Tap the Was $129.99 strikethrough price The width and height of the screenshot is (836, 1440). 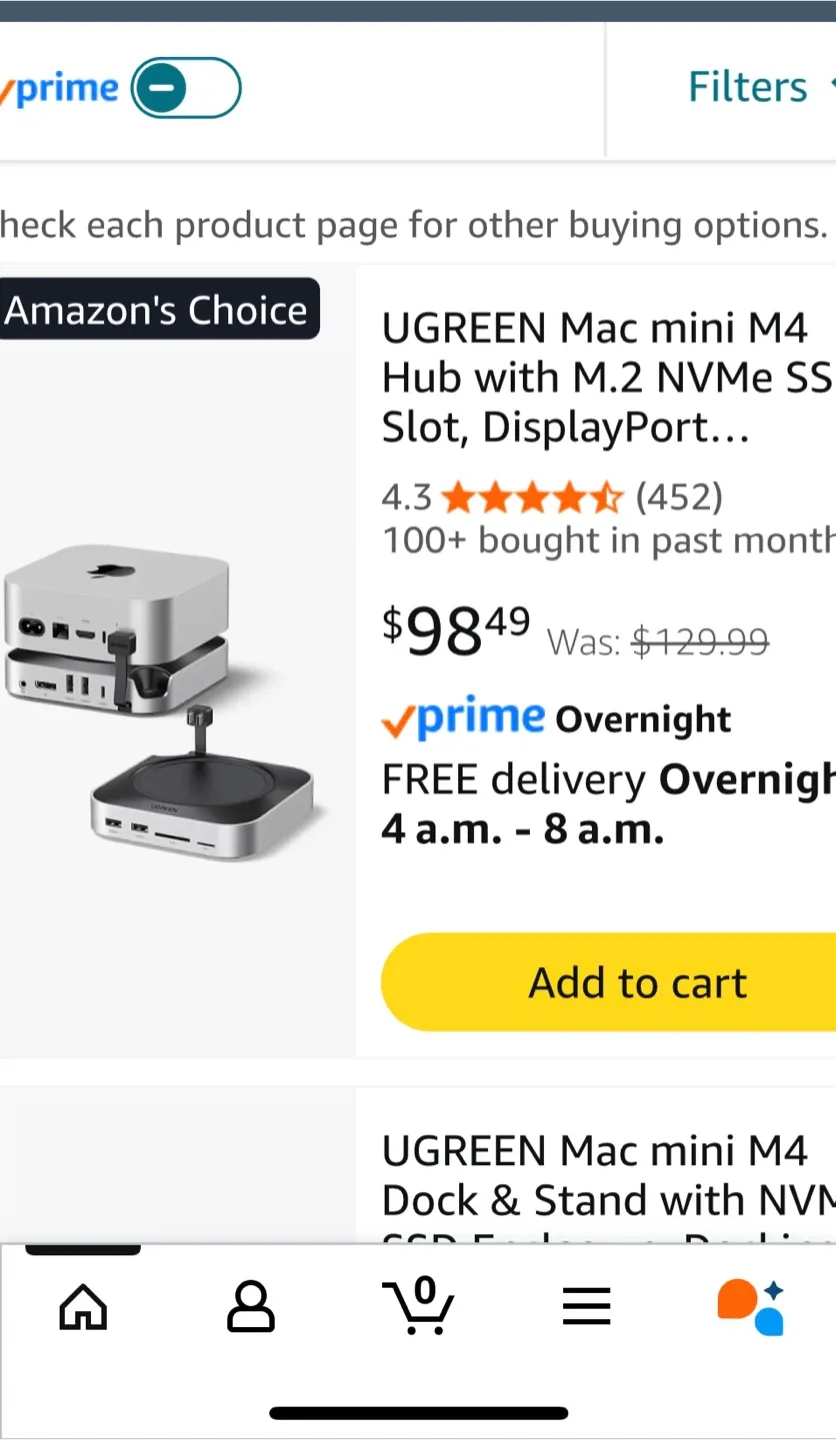658,641
